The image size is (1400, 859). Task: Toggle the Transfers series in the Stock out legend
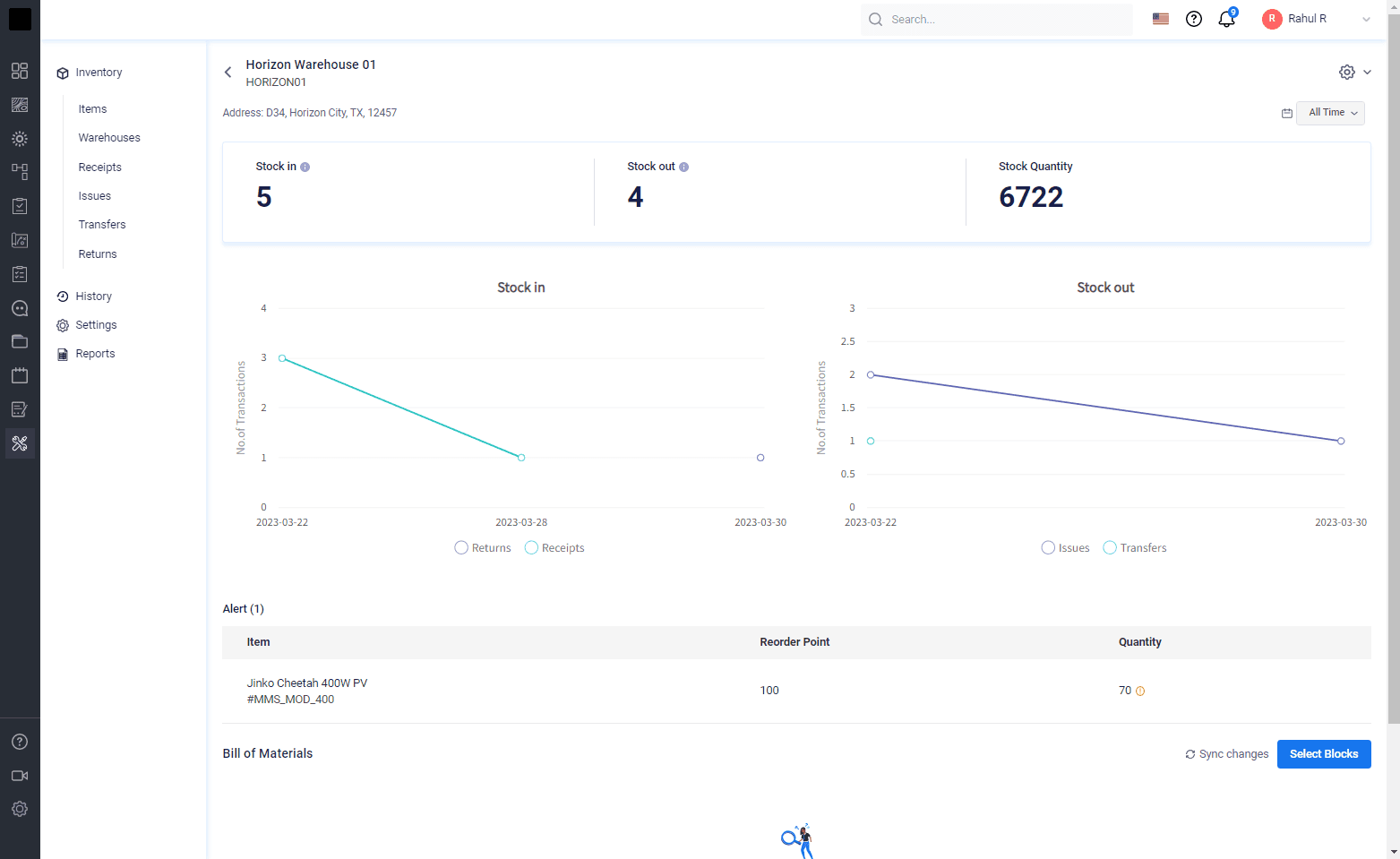[1135, 548]
